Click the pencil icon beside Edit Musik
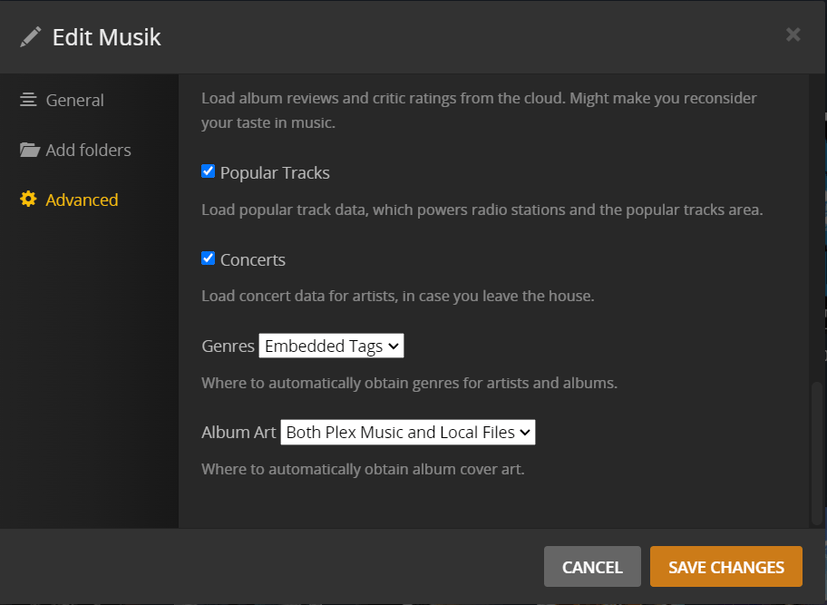The height and width of the screenshot is (605, 827). click(x=31, y=37)
